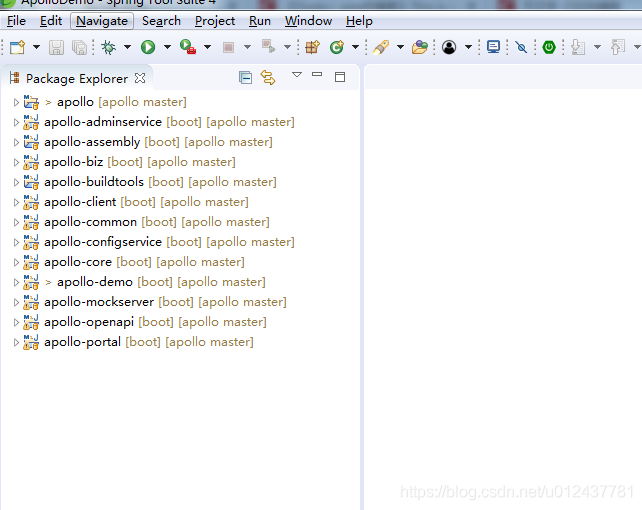This screenshot has width=642, height=510.
Task: Click the Next Annotation icon
Action: pos(578,47)
